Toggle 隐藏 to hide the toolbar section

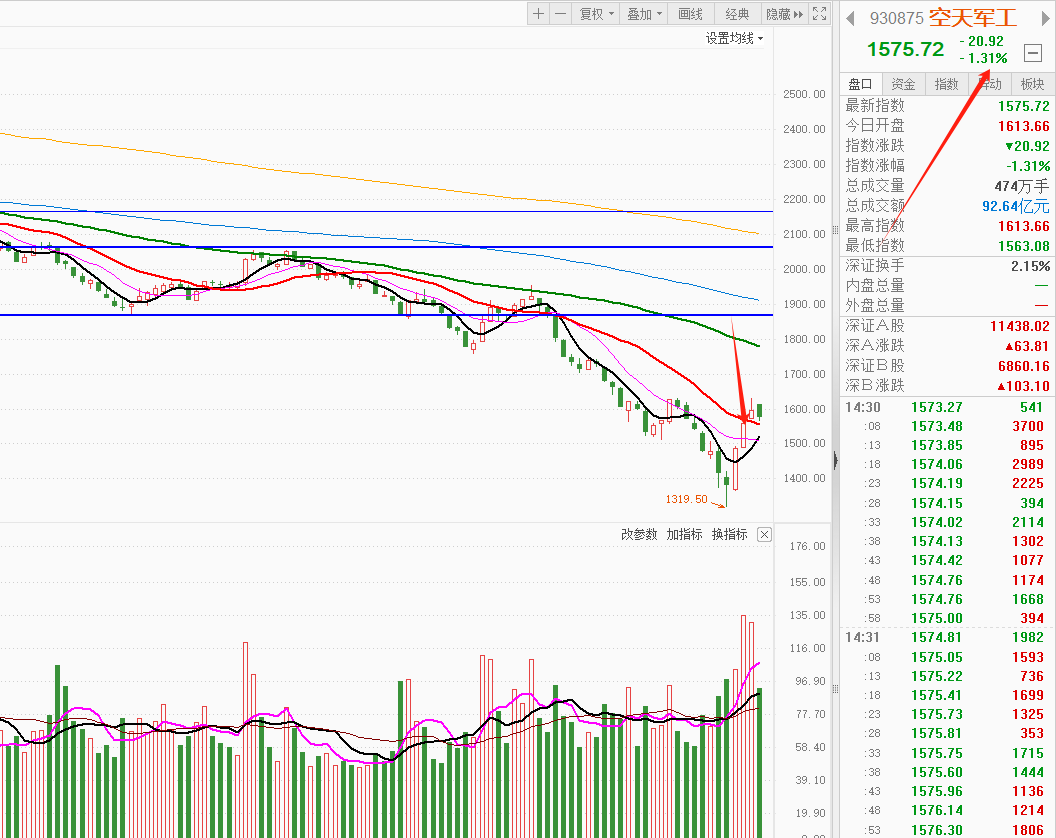coord(784,14)
